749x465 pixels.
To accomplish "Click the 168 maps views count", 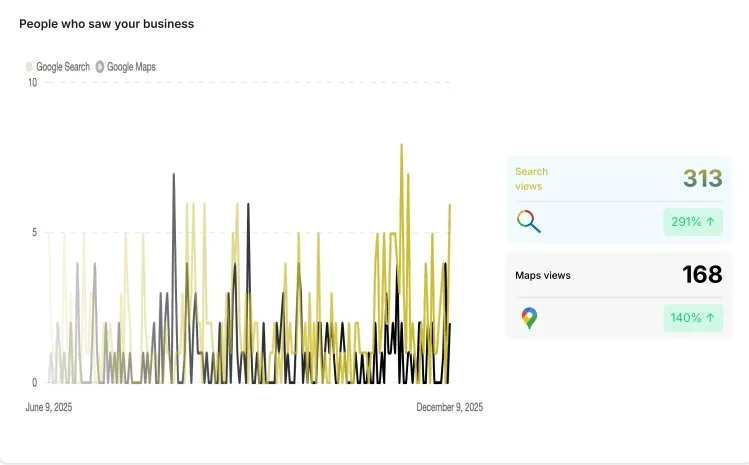I will click(x=702, y=275).
